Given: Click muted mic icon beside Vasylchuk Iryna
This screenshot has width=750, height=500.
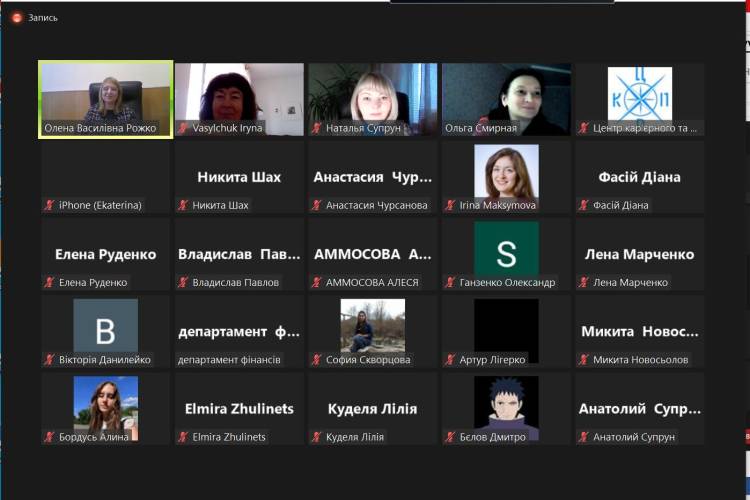Looking at the screenshot, I should tap(183, 128).
